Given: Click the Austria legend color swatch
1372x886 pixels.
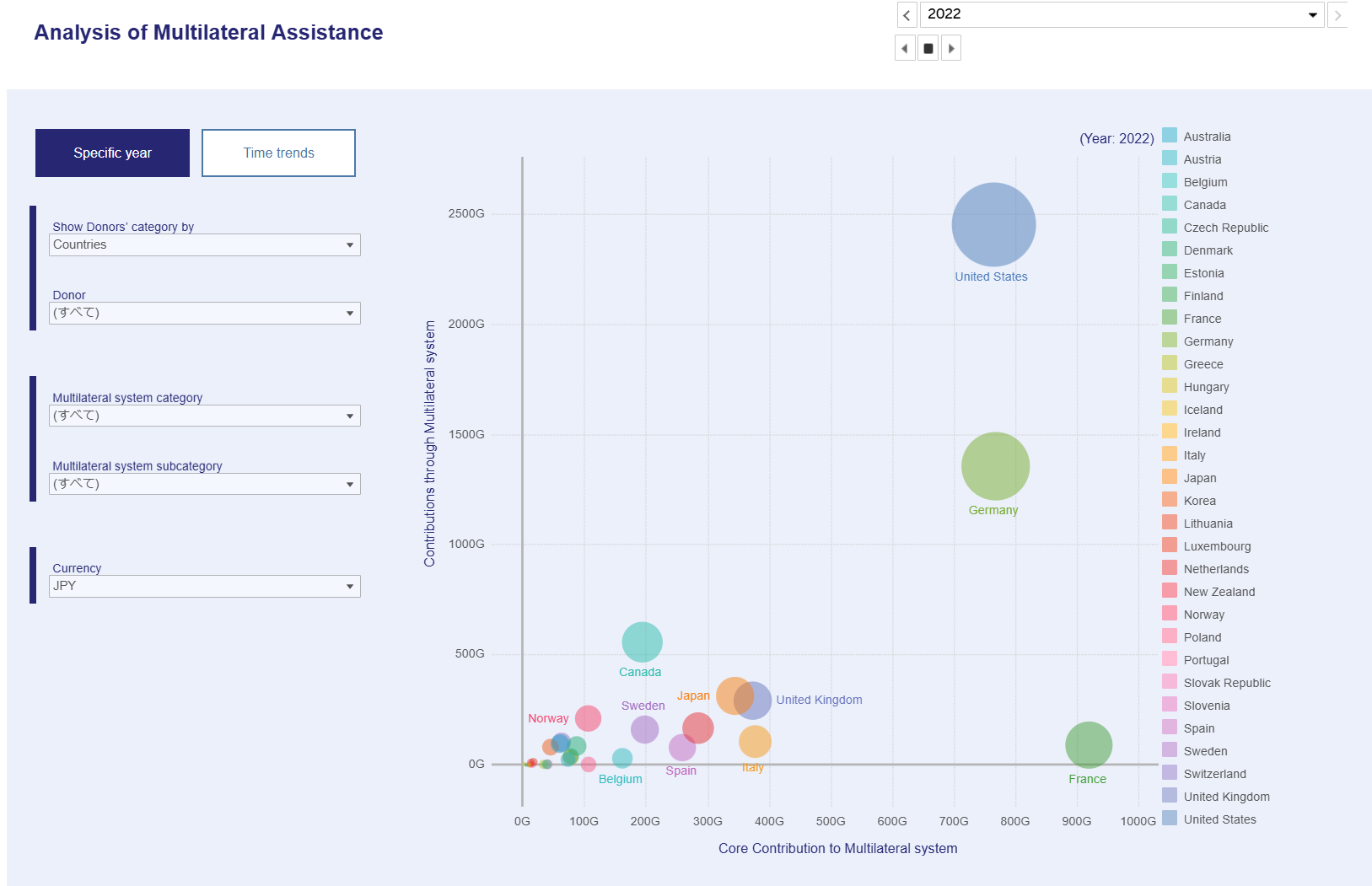Looking at the screenshot, I should click(1170, 158).
